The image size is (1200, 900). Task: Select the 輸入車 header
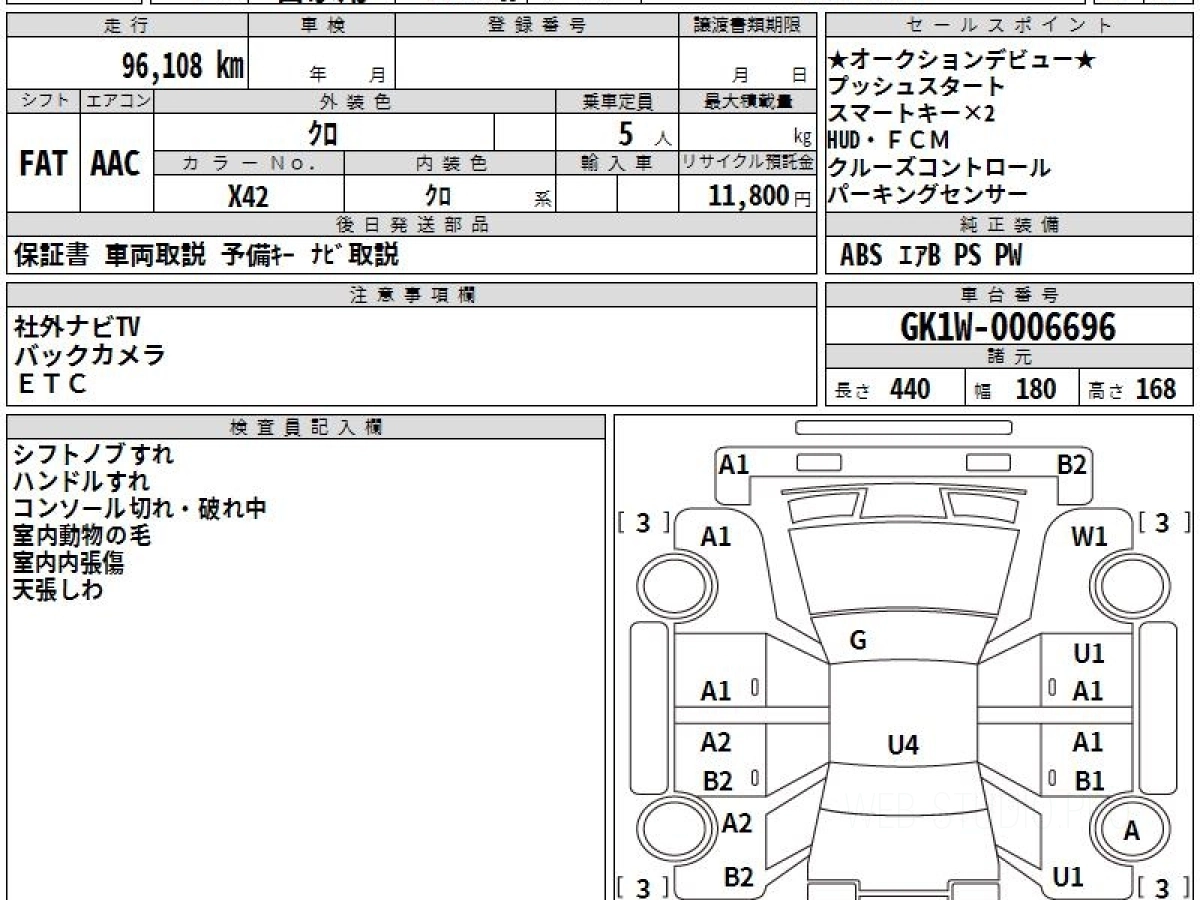tap(617, 163)
